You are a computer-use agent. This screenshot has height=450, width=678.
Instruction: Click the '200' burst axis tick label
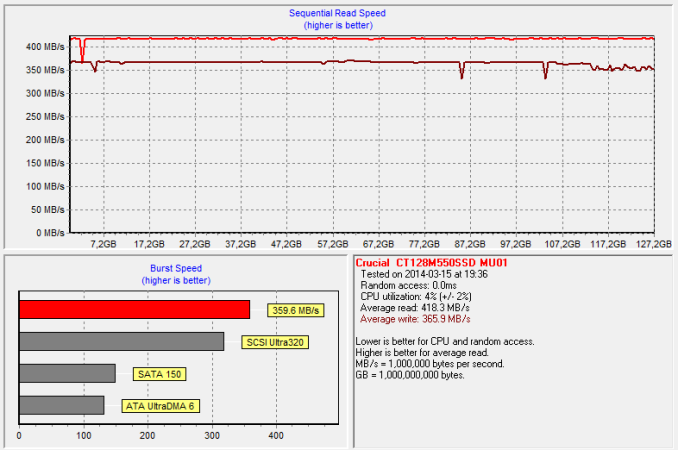(x=147, y=435)
